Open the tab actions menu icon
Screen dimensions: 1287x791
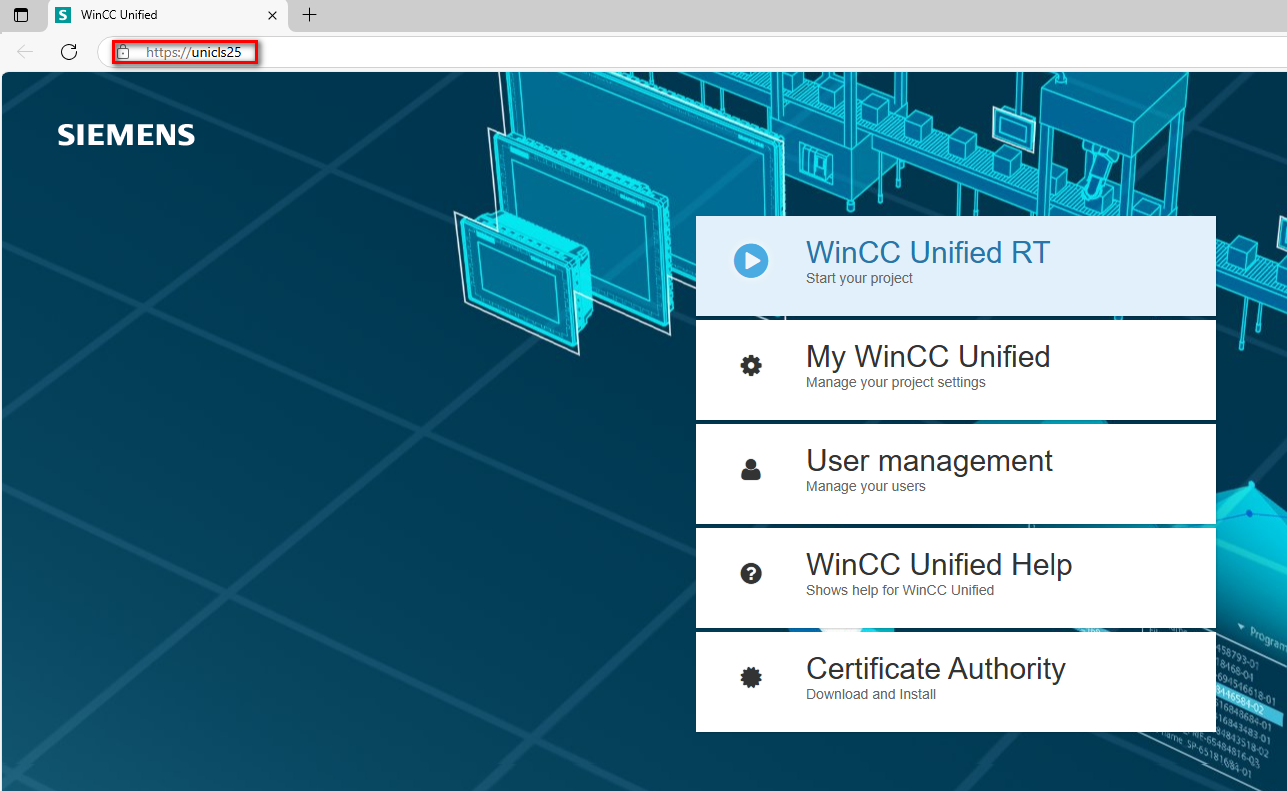pos(21,15)
